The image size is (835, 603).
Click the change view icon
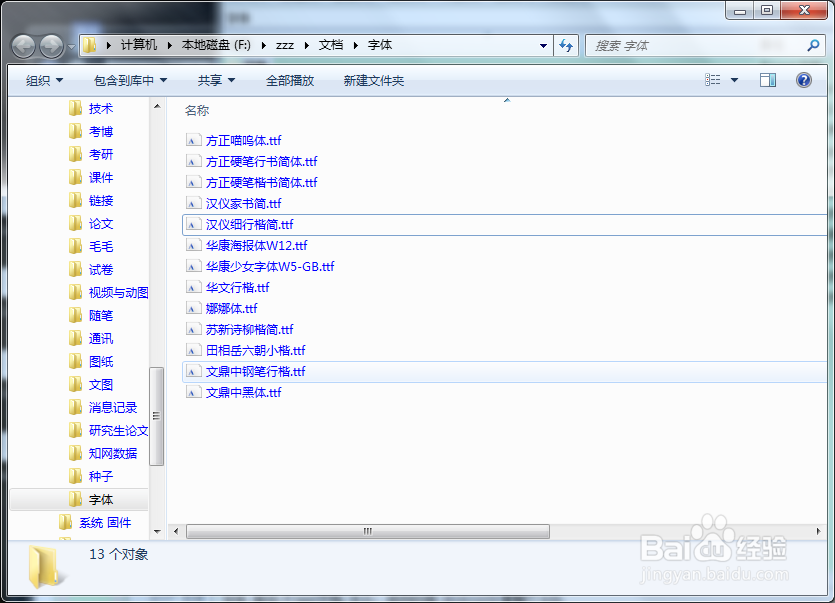(713, 80)
